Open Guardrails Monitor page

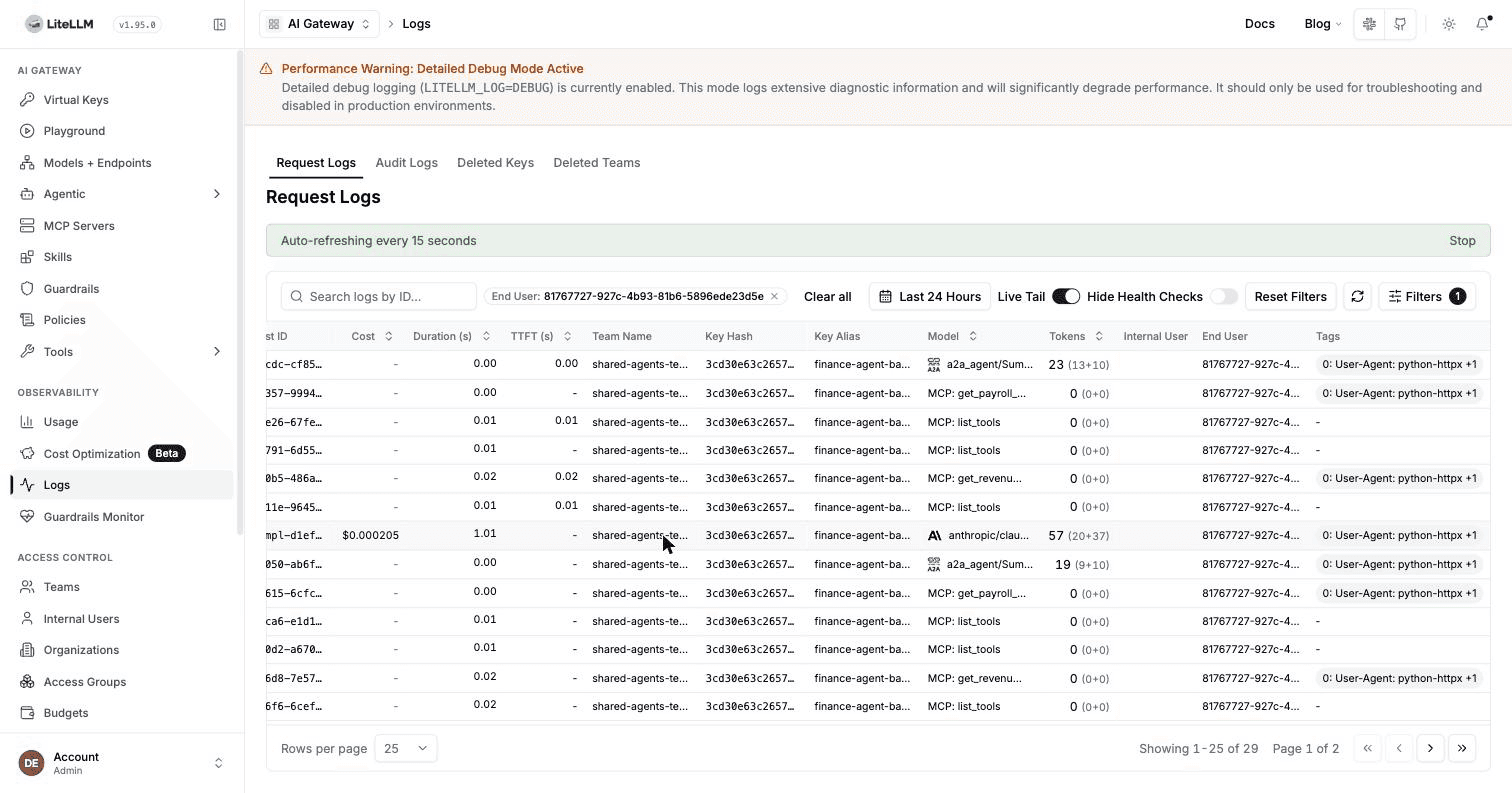coord(94,517)
